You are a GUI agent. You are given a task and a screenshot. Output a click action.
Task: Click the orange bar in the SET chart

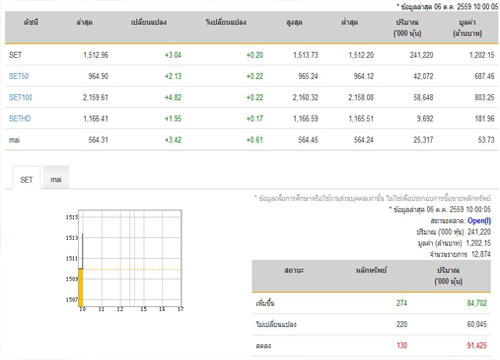point(81,287)
